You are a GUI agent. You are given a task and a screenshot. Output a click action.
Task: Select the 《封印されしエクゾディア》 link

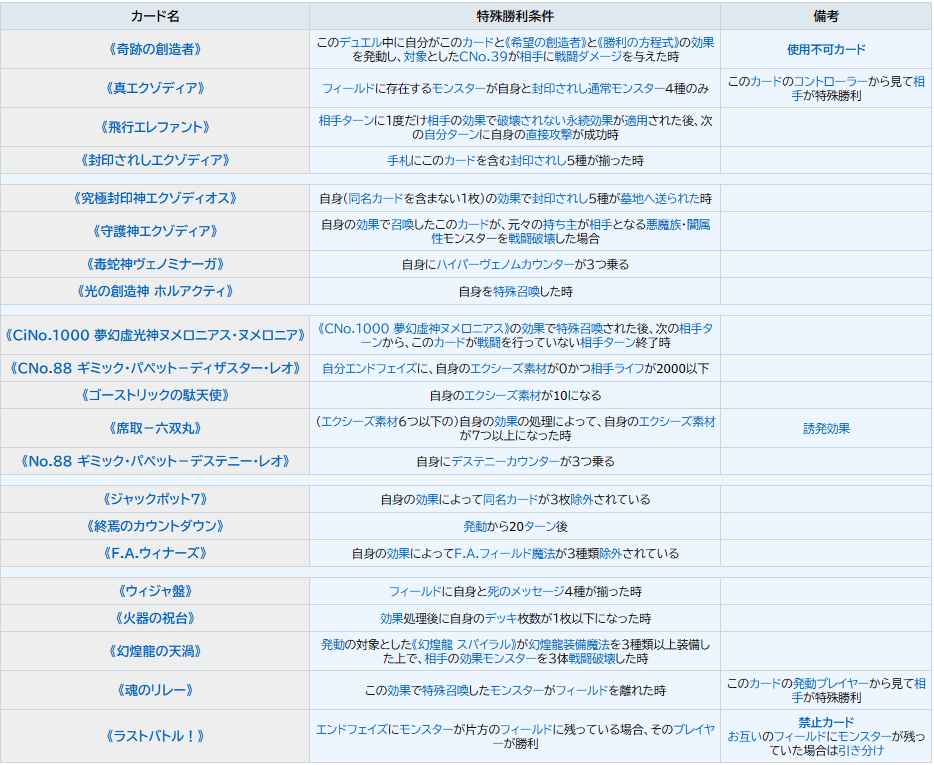point(154,160)
